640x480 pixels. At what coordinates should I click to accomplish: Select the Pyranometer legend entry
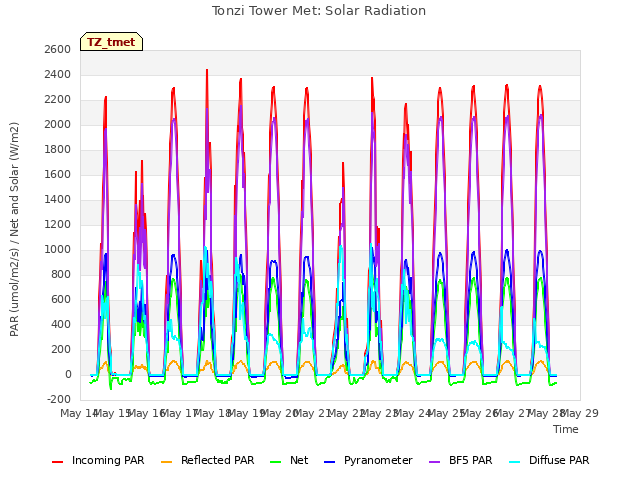click(x=369, y=460)
